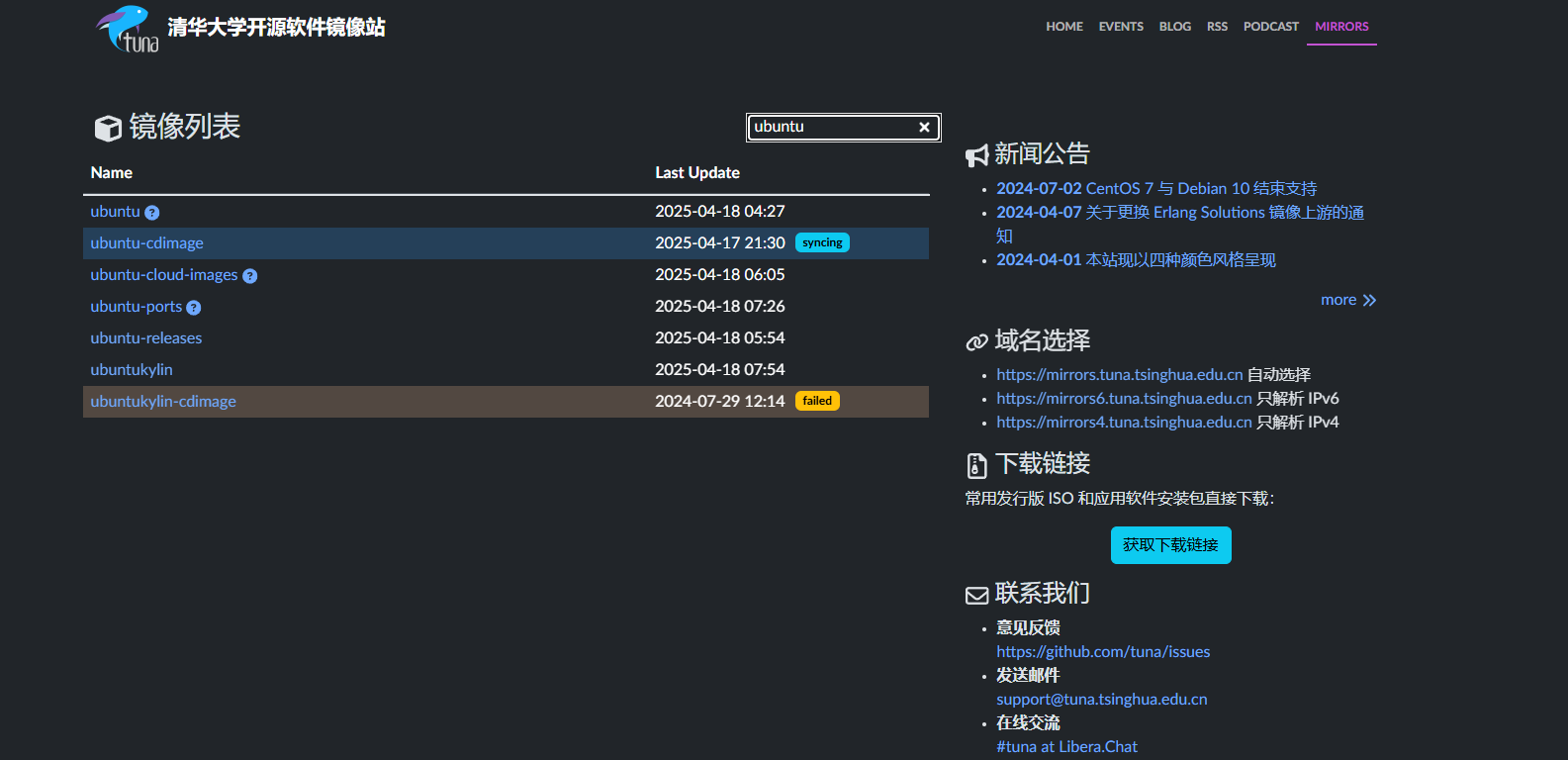Select timestamp 2024-07-29 12:14
Viewport: 1568px width, 760px height.
click(719, 402)
